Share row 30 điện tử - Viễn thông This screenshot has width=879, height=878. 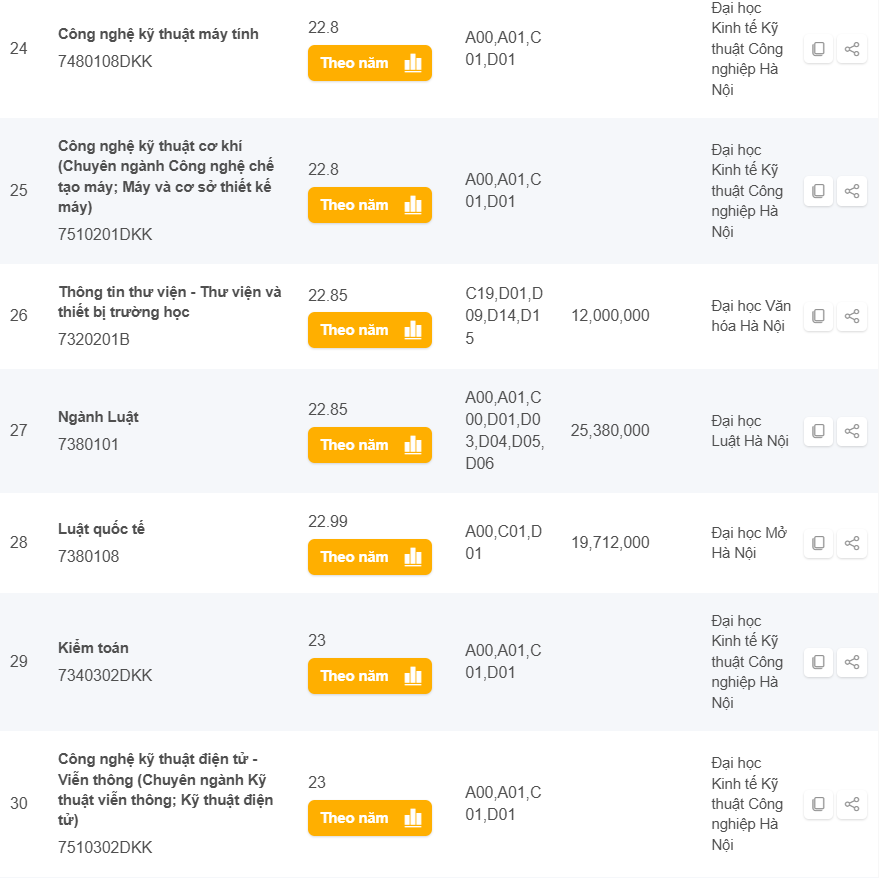coord(852,804)
